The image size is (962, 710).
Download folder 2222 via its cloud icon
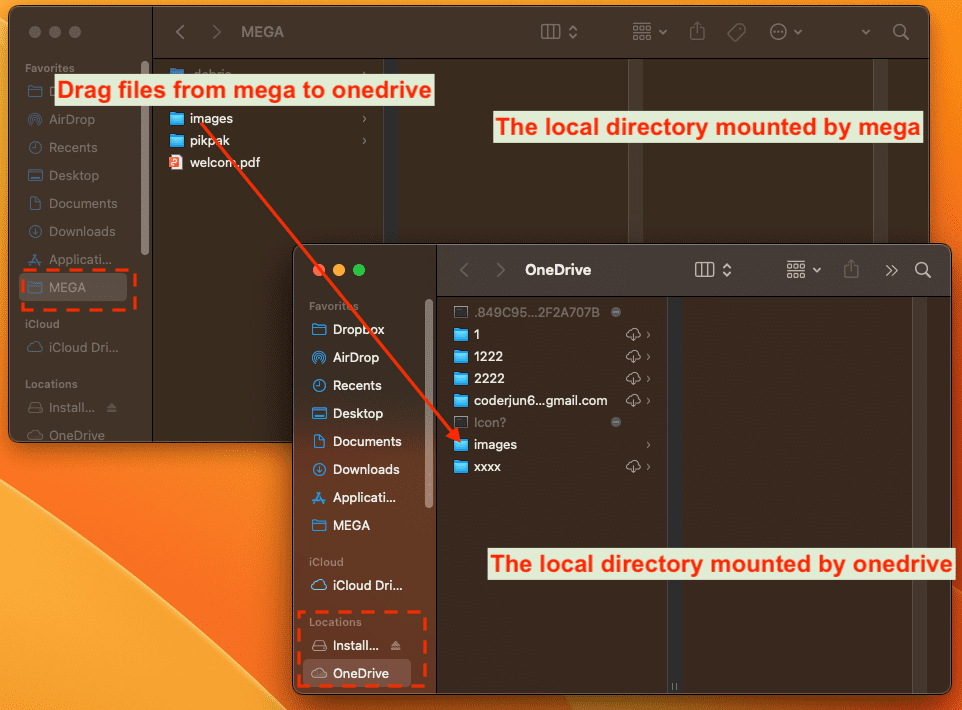[633, 379]
